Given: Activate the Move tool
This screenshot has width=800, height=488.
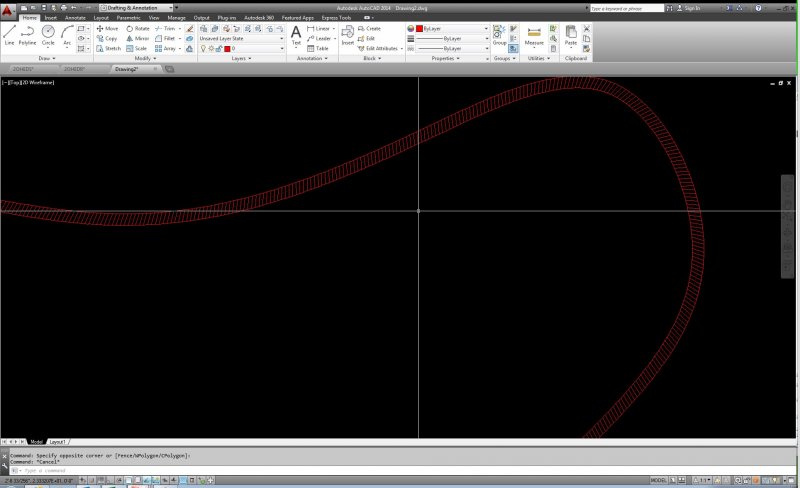Looking at the screenshot, I should [106, 28].
